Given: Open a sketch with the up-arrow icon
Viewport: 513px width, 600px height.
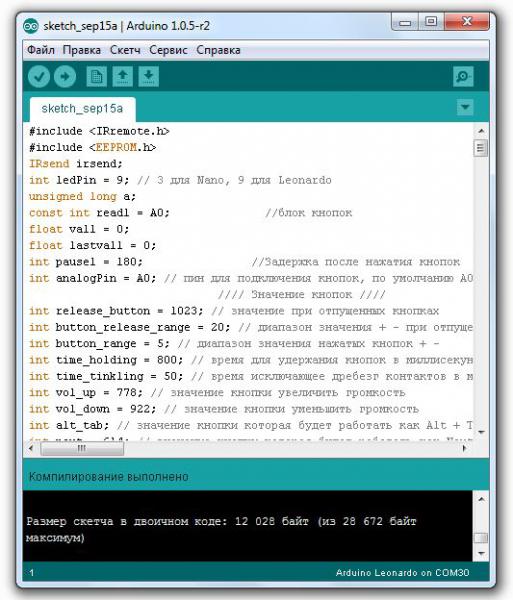Looking at the screenshot, I should tap(123, 77).
